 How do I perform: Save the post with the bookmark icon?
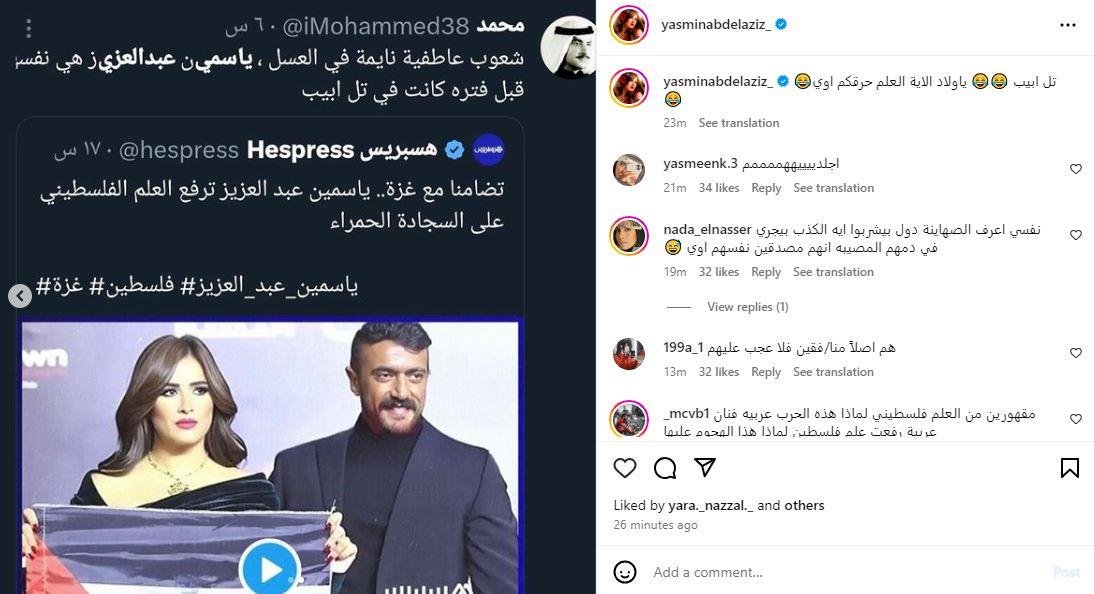pos(1069,468)
